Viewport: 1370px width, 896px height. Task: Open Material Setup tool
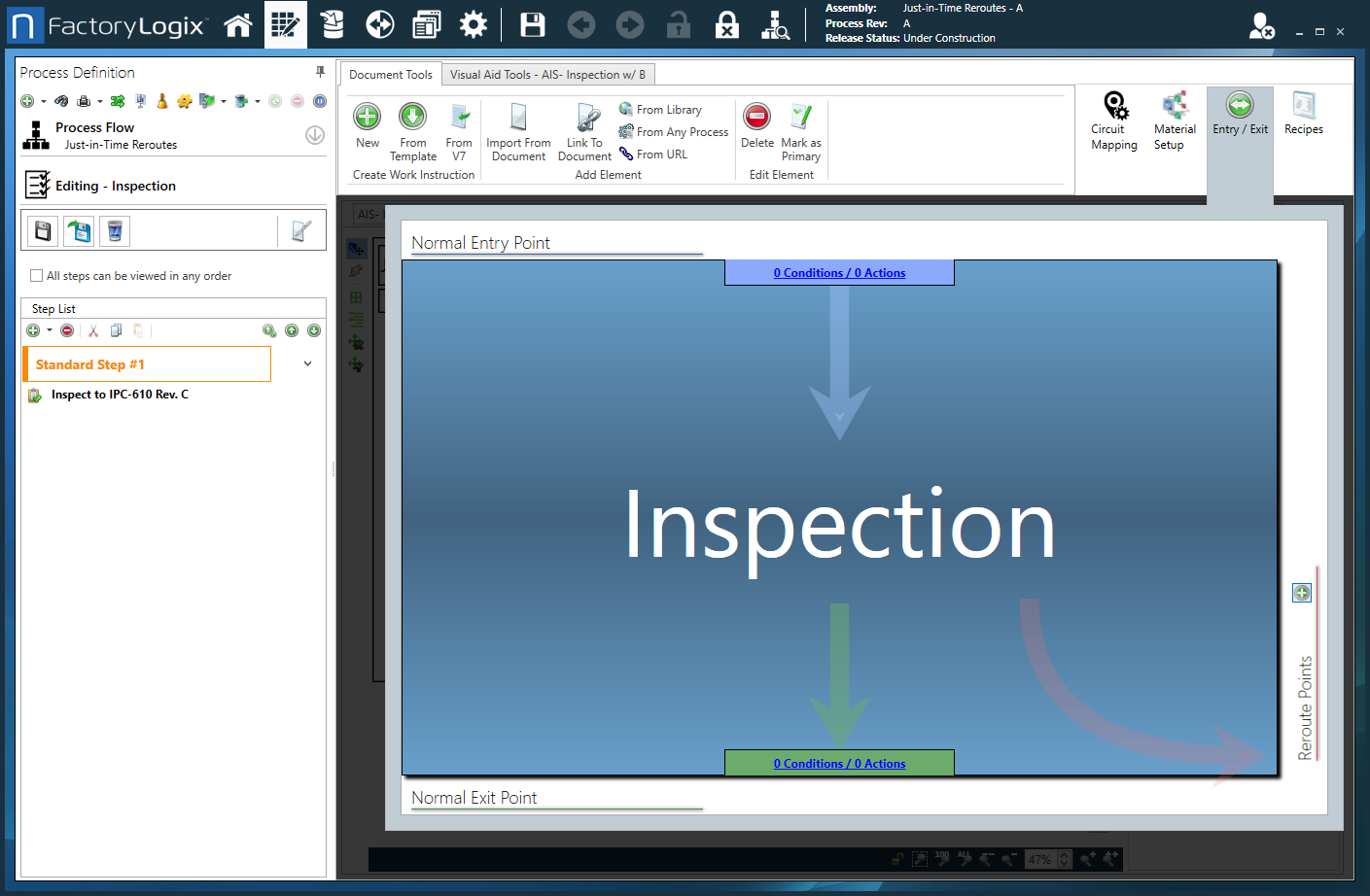click(1175, 105)
